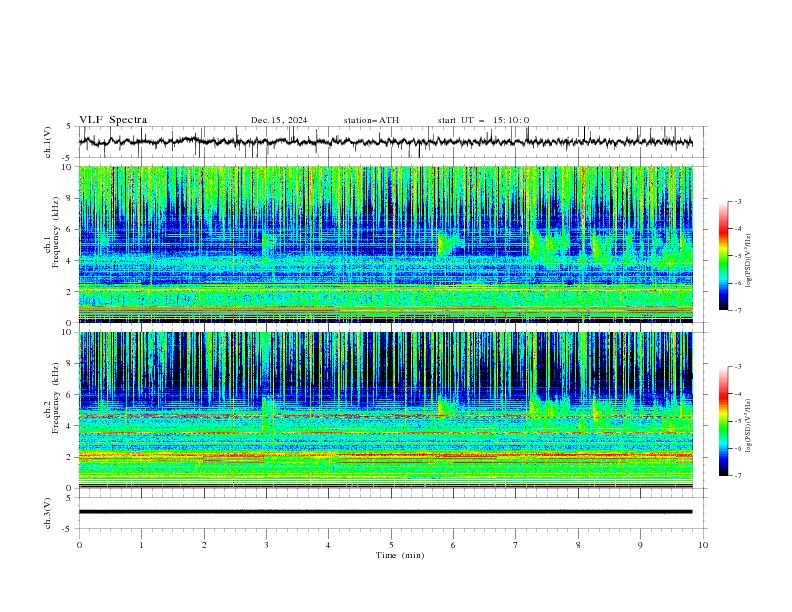Click the "-7" label on upper colorbar
The image size is (792, 612).
(738, 310)
